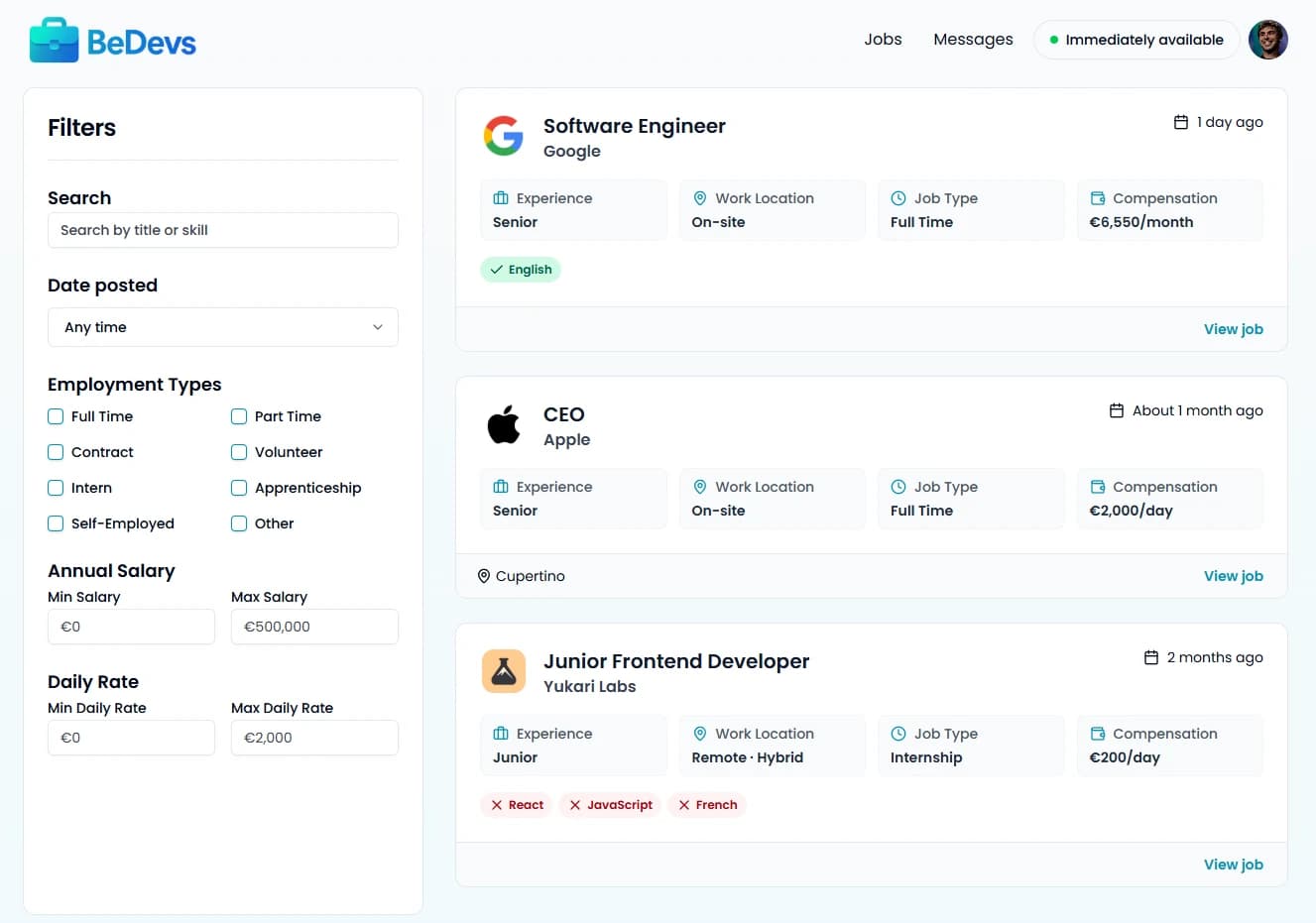Click the wallet icon next to €2,000/day Compensation

[x=1098, y=487]
